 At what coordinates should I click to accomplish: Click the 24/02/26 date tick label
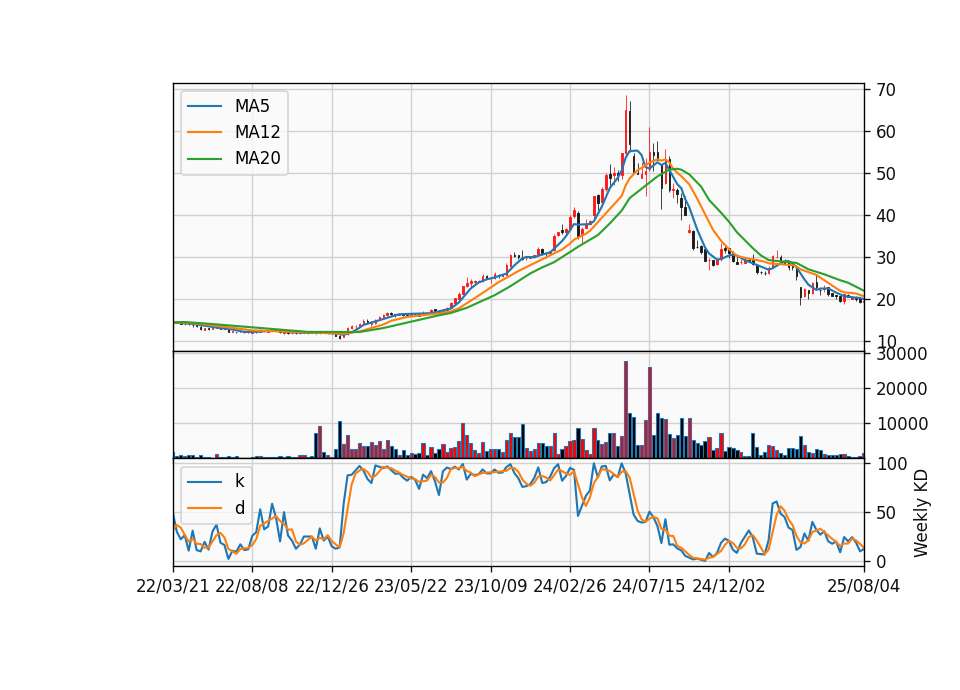(569, 586)
